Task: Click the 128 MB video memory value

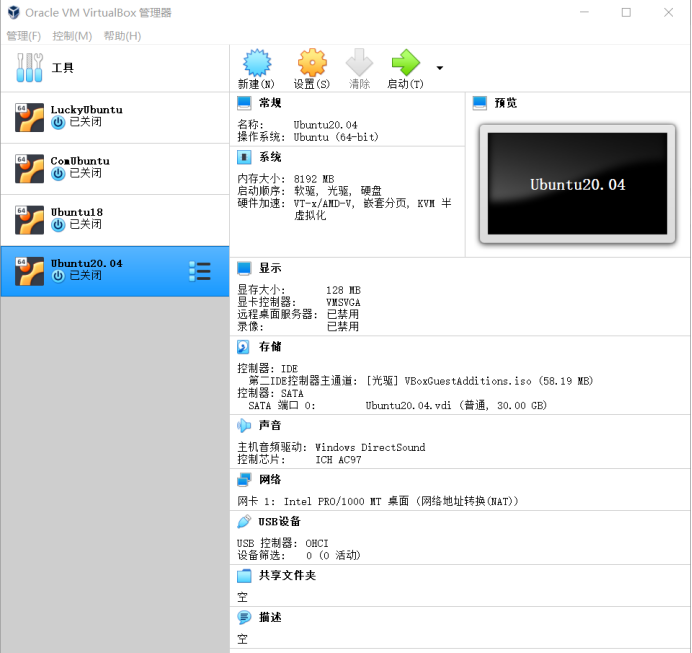Action: pyautogui.click(x=343, y=290)
